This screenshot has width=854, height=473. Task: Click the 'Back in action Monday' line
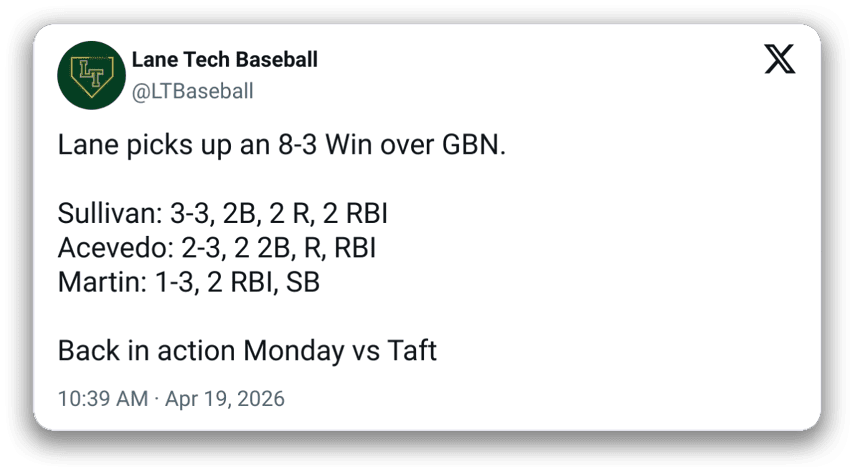click(x=247, y=351)
